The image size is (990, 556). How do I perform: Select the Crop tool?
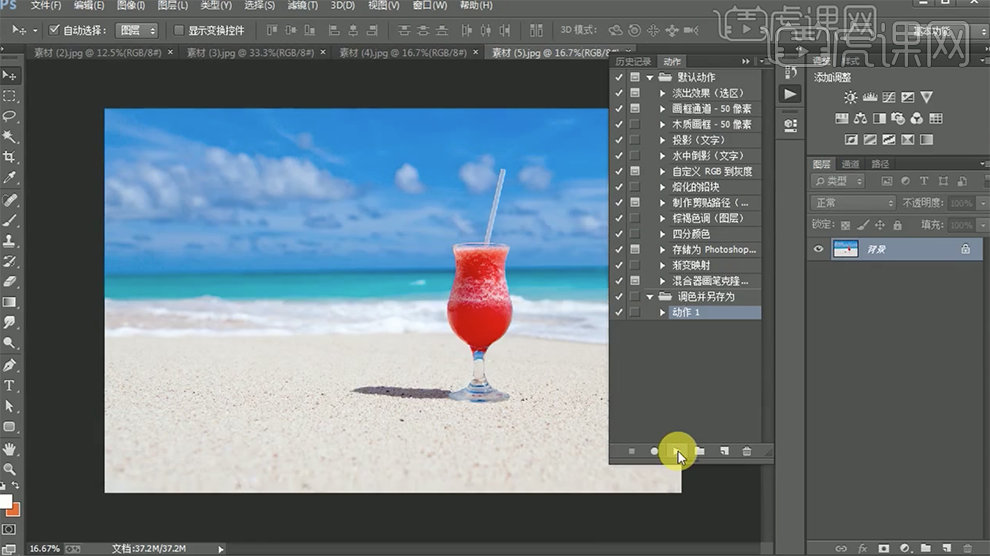[9, 157]
